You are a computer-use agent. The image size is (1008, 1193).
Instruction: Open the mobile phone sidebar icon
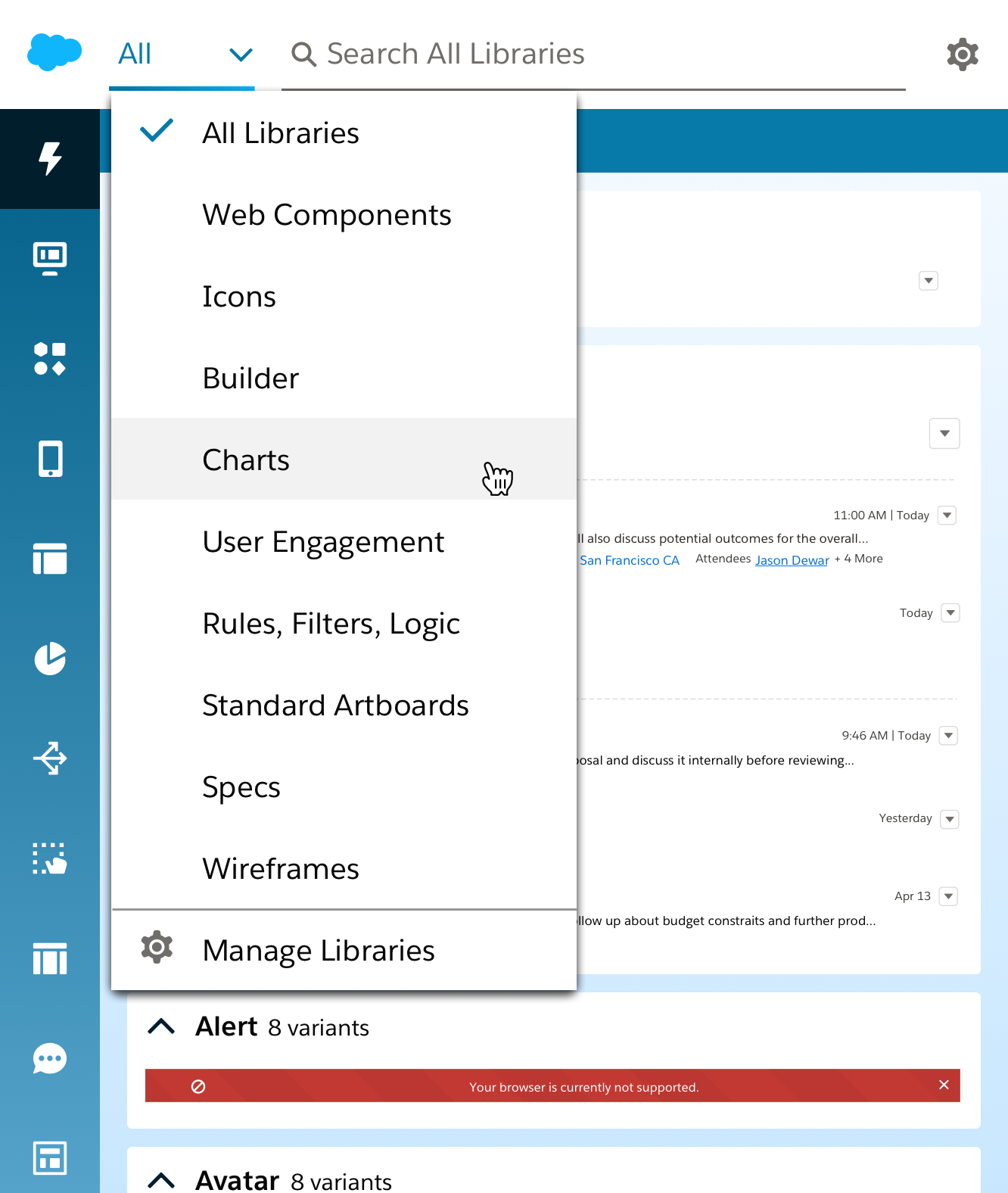tap(50, 459)
